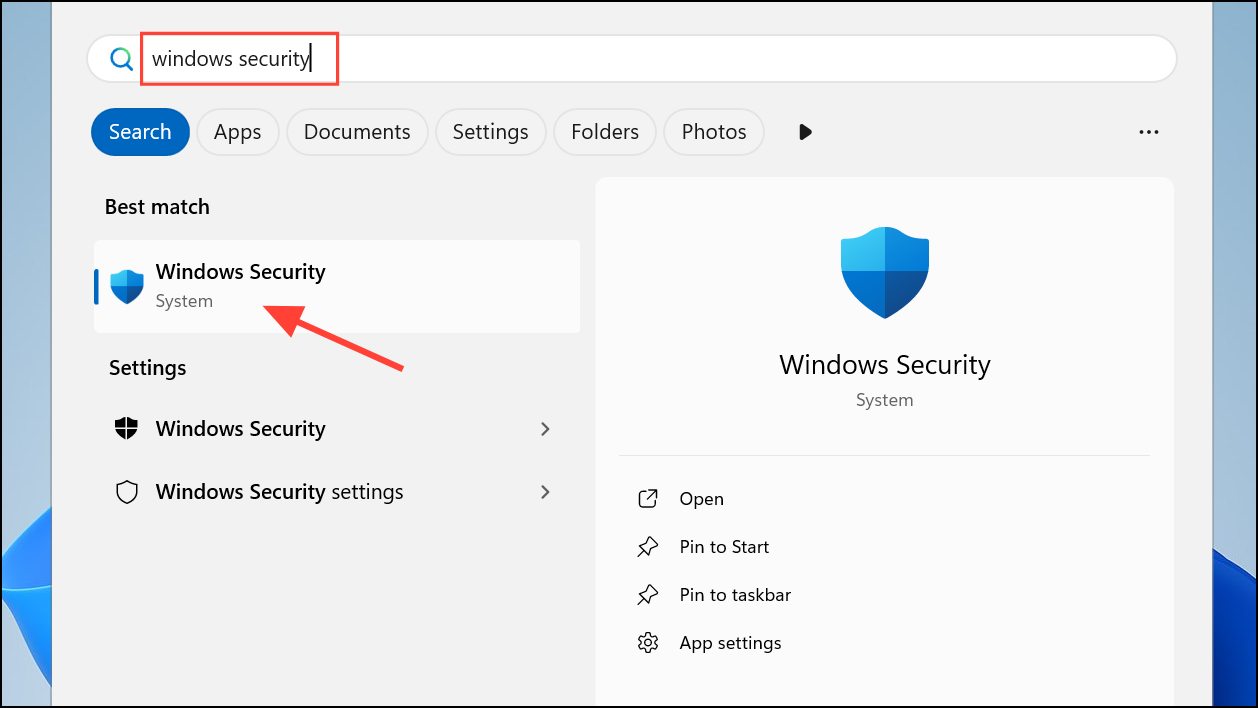
Task: Switch to the Apps filter tab
Action: 237,132
